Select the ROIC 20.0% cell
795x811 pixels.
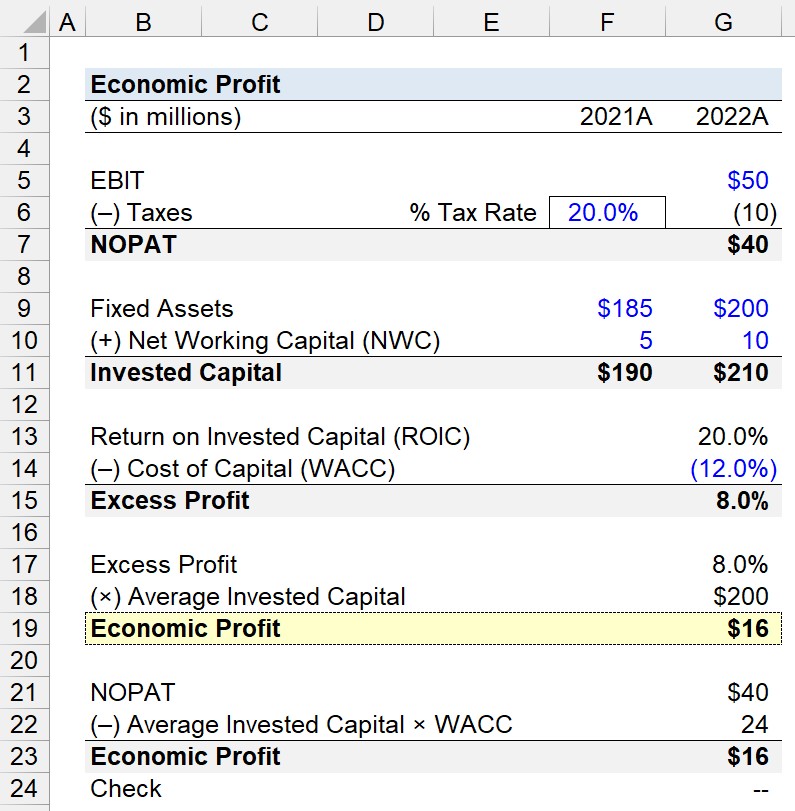coord(724,437)
